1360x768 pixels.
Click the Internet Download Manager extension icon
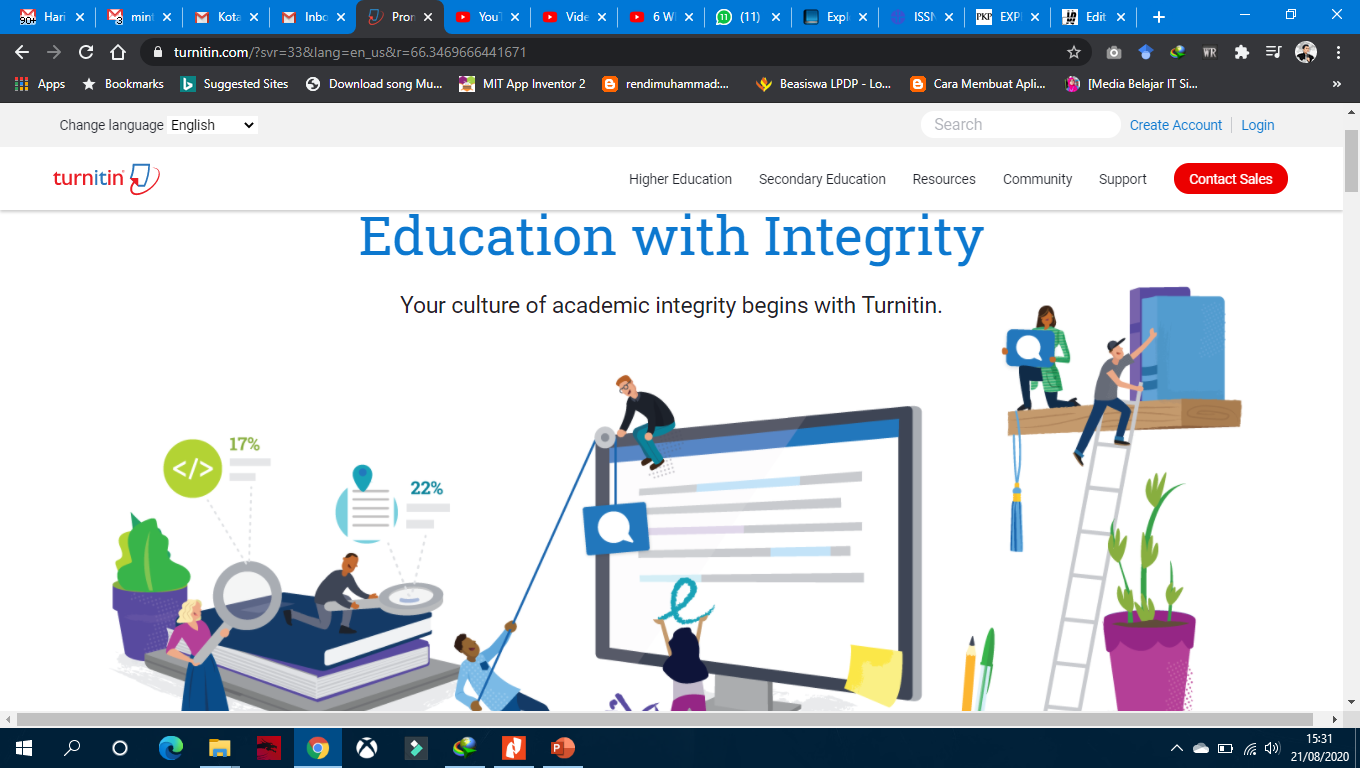(x=1178, y=52)
